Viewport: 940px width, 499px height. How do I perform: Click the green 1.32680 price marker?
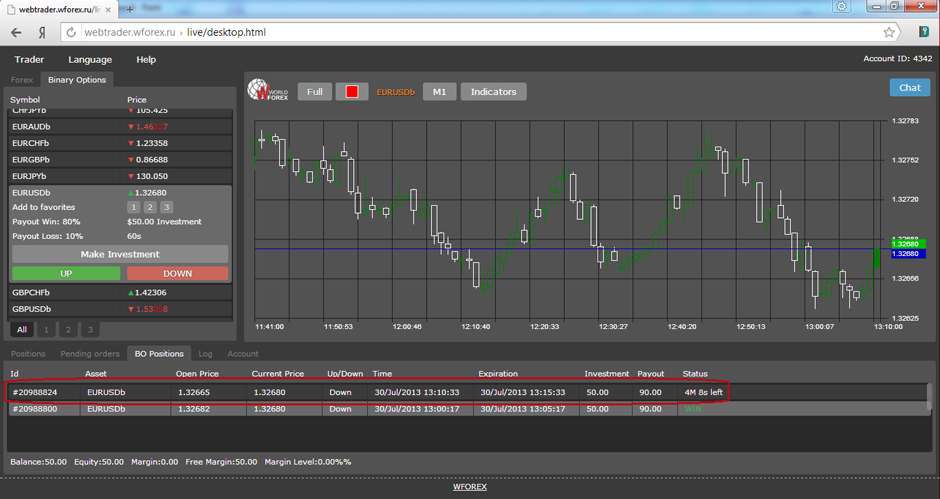tap(908, 244)
